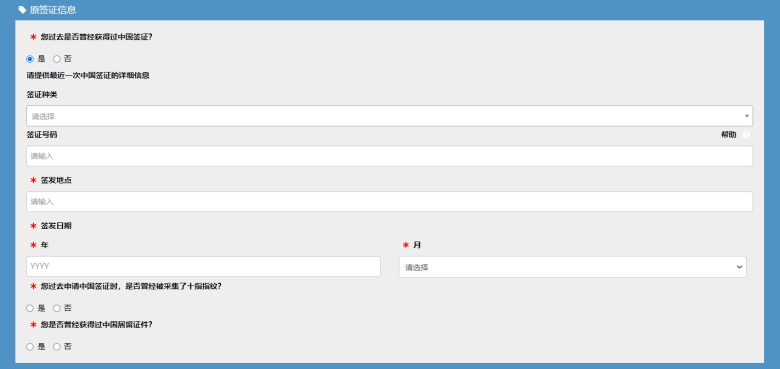Viewport: 780px width, 369px height.
Task: Click the 原签证信息 section header text
Action: [53, 10]
